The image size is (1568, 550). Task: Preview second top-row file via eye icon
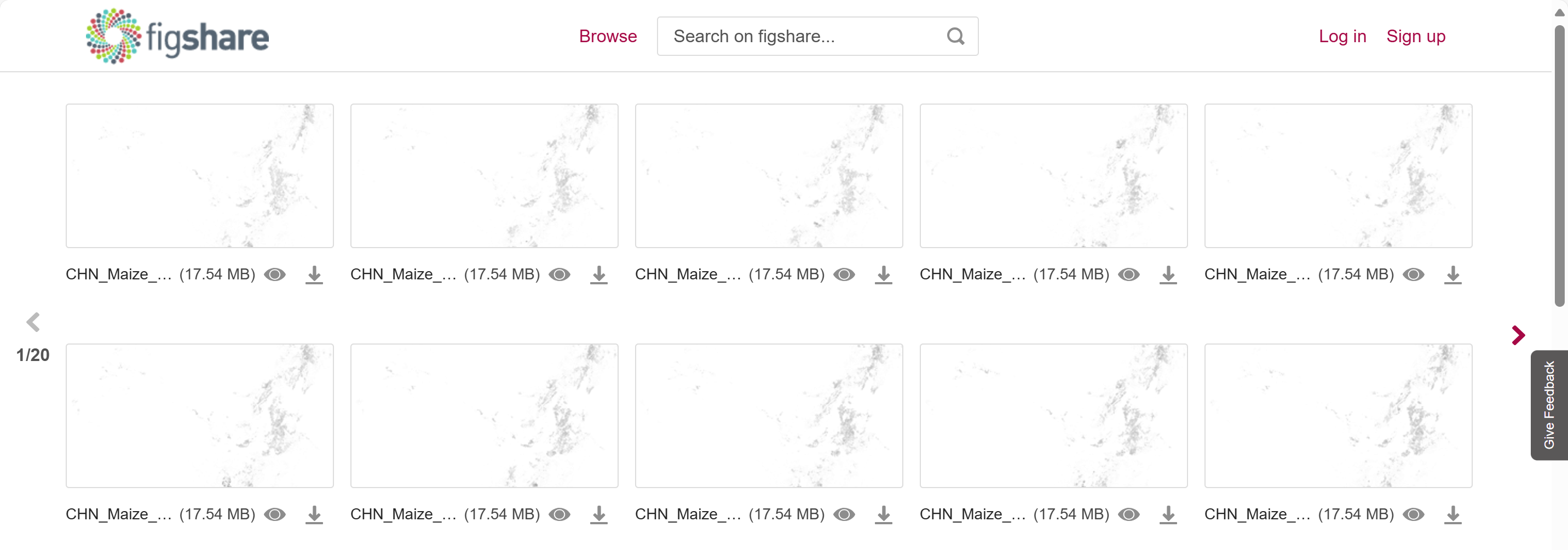point(560,274)
